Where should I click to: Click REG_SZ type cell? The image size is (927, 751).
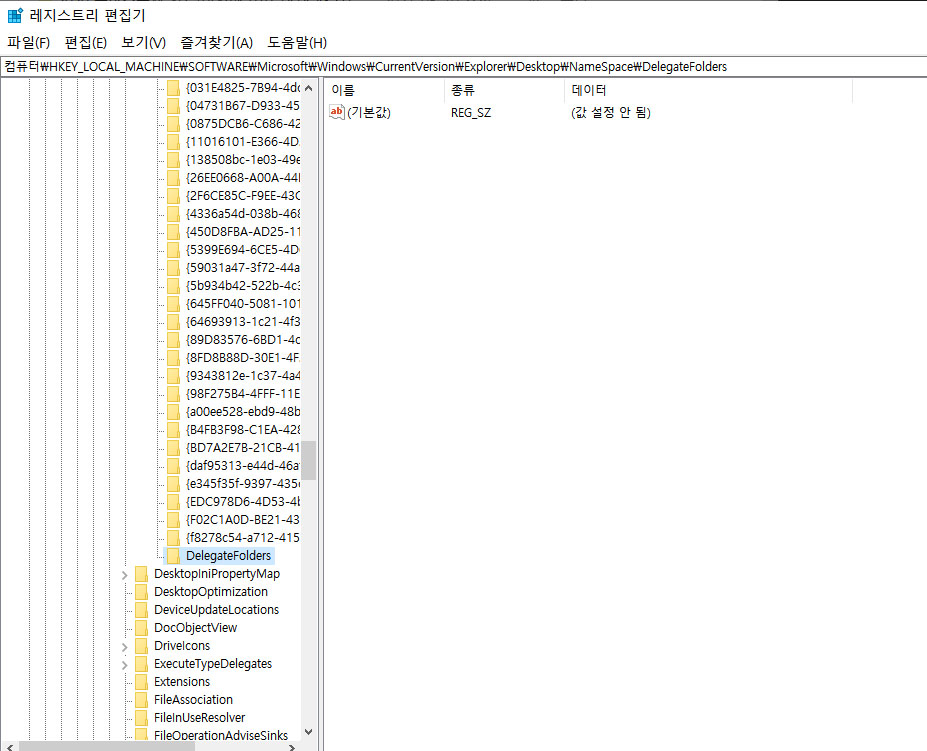(471, 112)
